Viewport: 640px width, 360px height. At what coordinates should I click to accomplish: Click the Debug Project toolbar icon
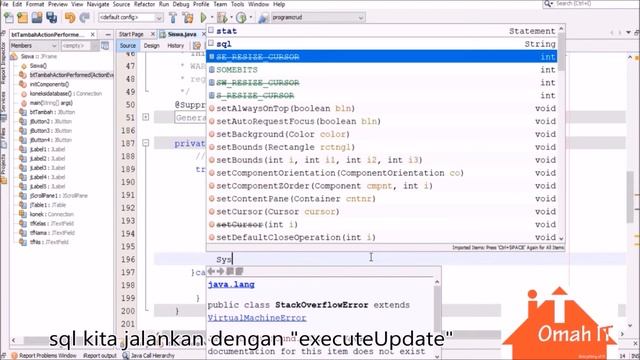(222, 18)
